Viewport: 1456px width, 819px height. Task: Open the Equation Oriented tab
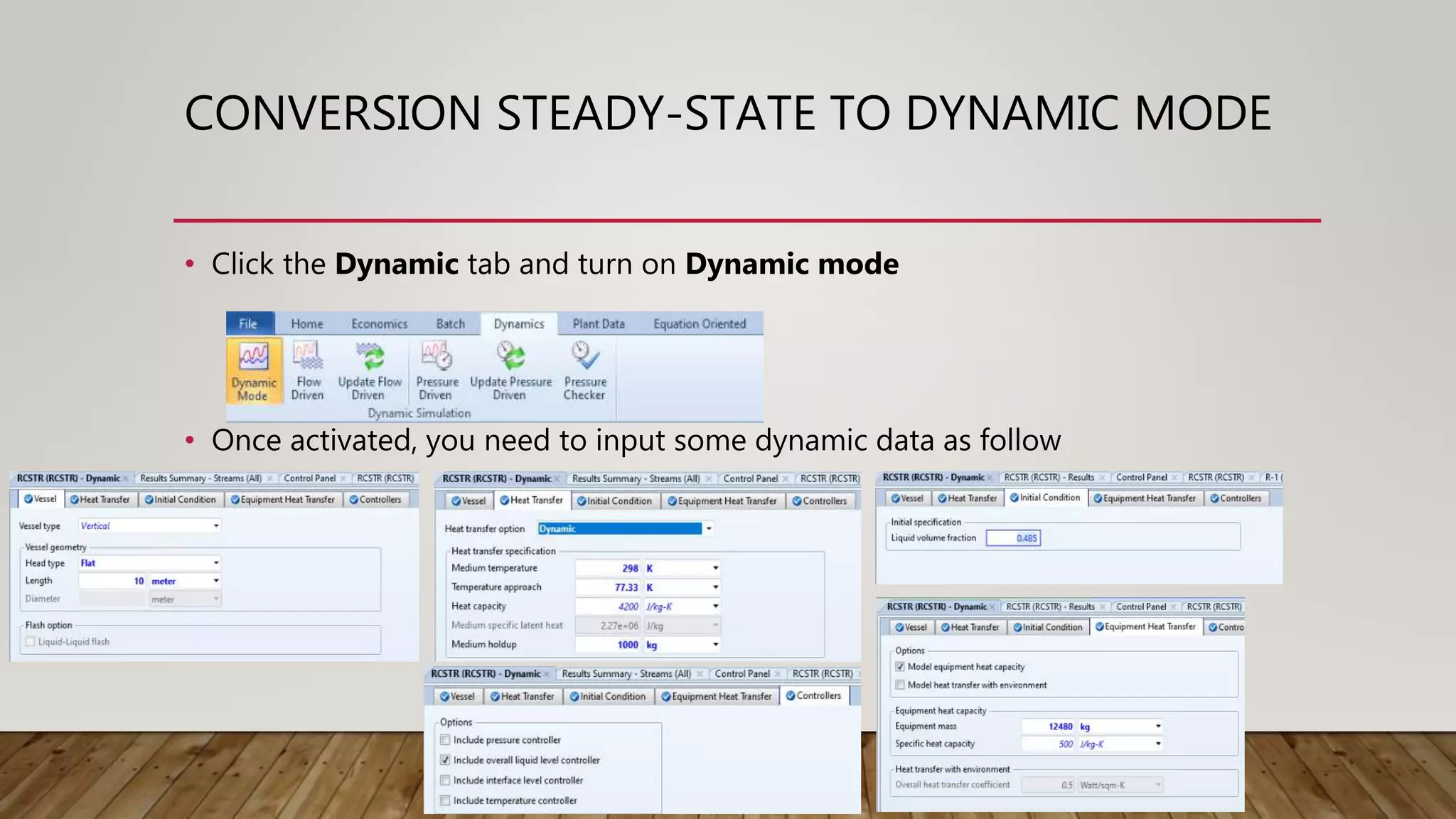pos(700,324)
